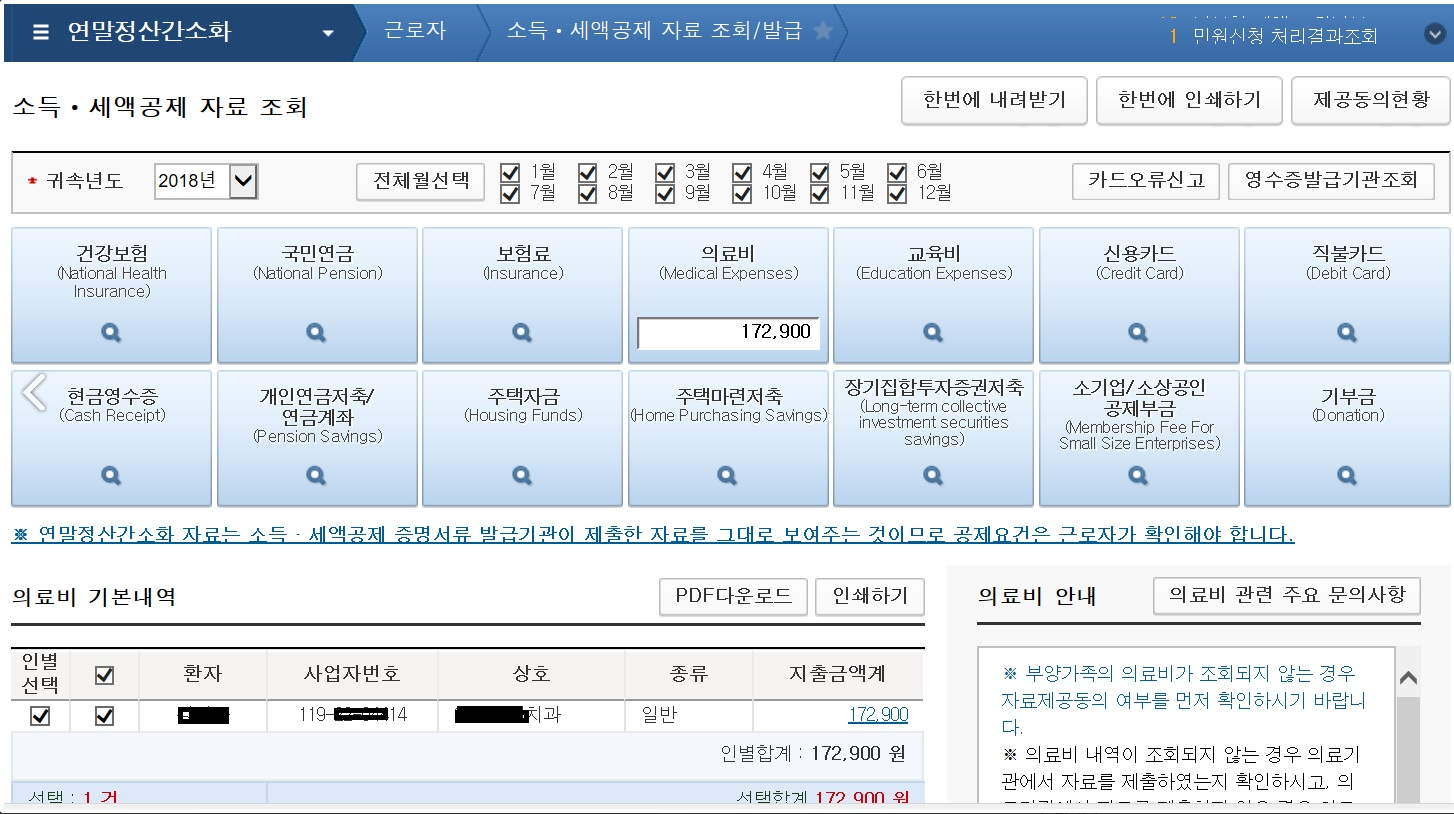The height and width of the screenshot is (814, 1454).
Task: Click magnifier icon on 현금영수증 card
Action: tap(111, 475)
